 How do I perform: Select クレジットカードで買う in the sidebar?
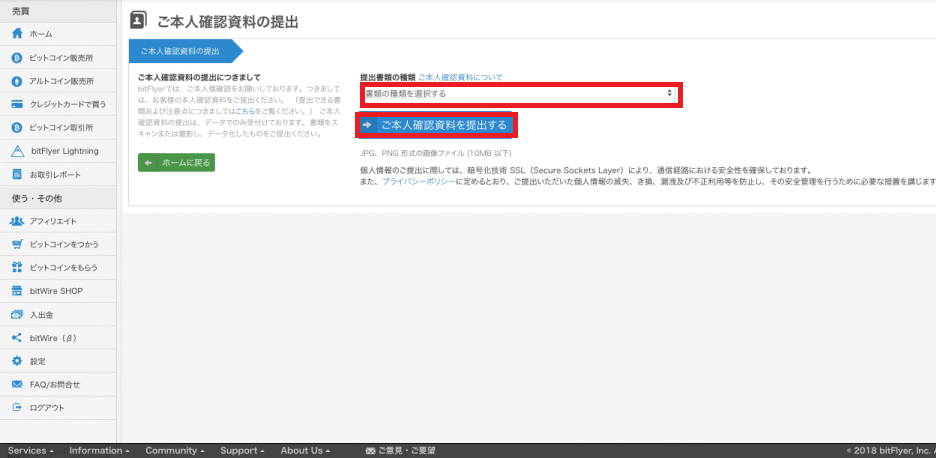[x=58, y=104]
